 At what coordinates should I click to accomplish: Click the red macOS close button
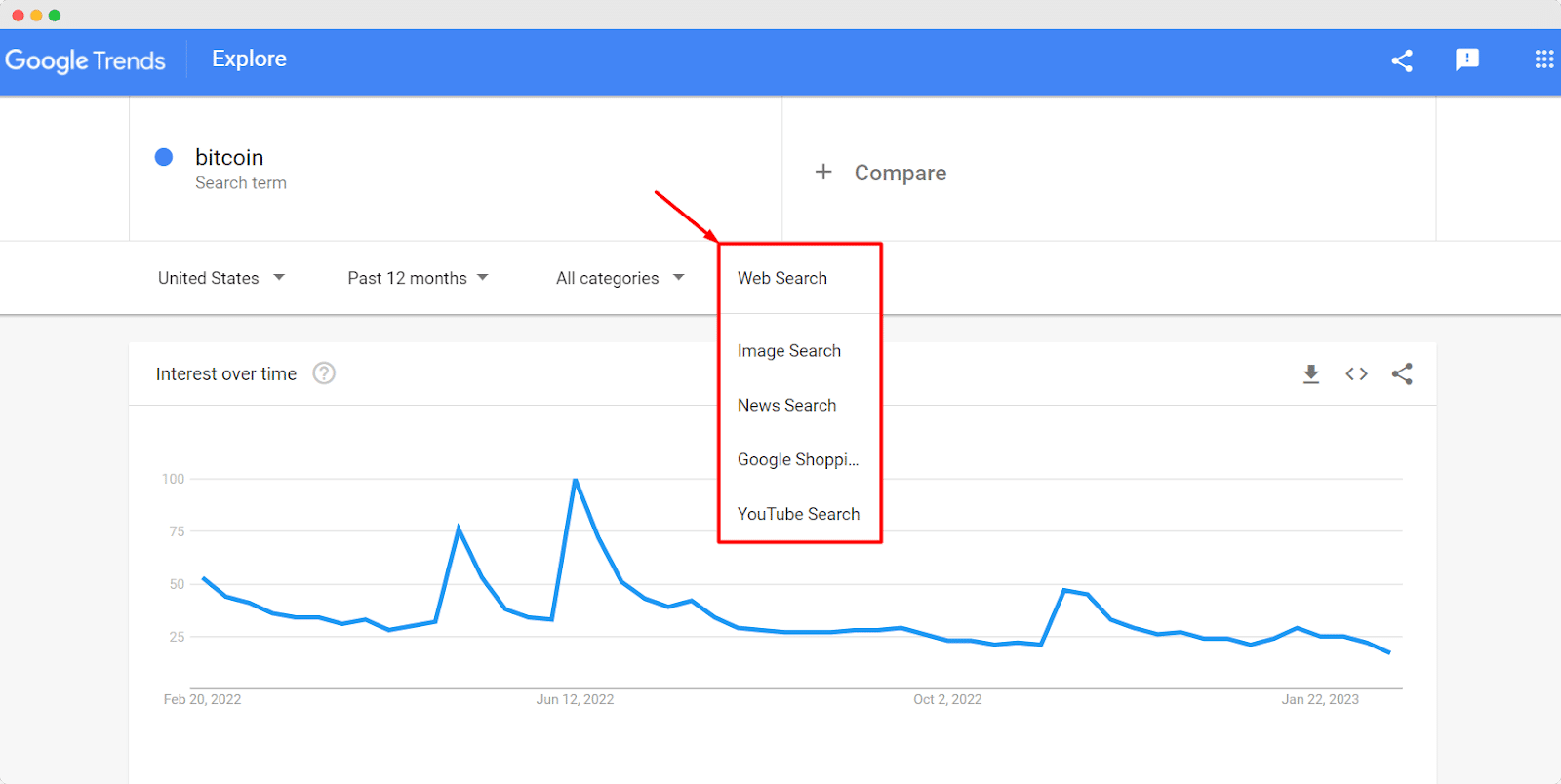pyautogui.click(x=18, y=15)
